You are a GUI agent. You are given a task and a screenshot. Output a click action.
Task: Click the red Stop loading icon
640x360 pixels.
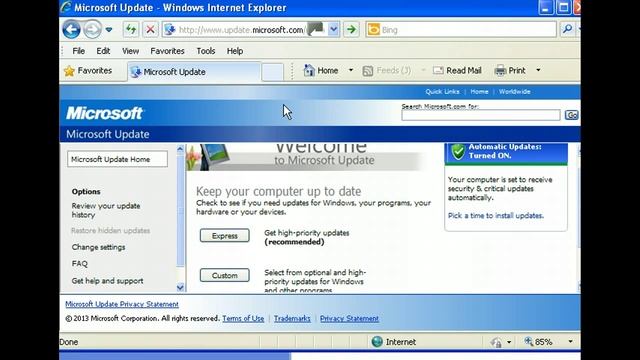[150, 29]
